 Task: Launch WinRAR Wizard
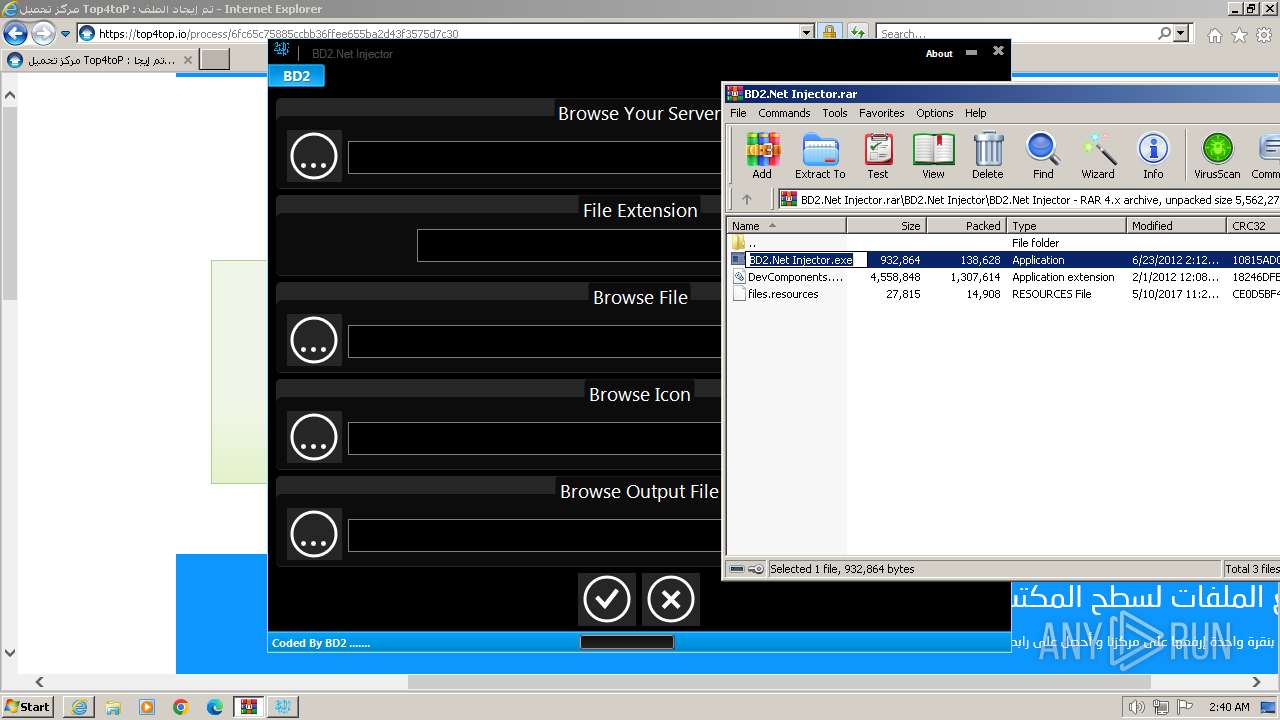(x=1098, y=156)
